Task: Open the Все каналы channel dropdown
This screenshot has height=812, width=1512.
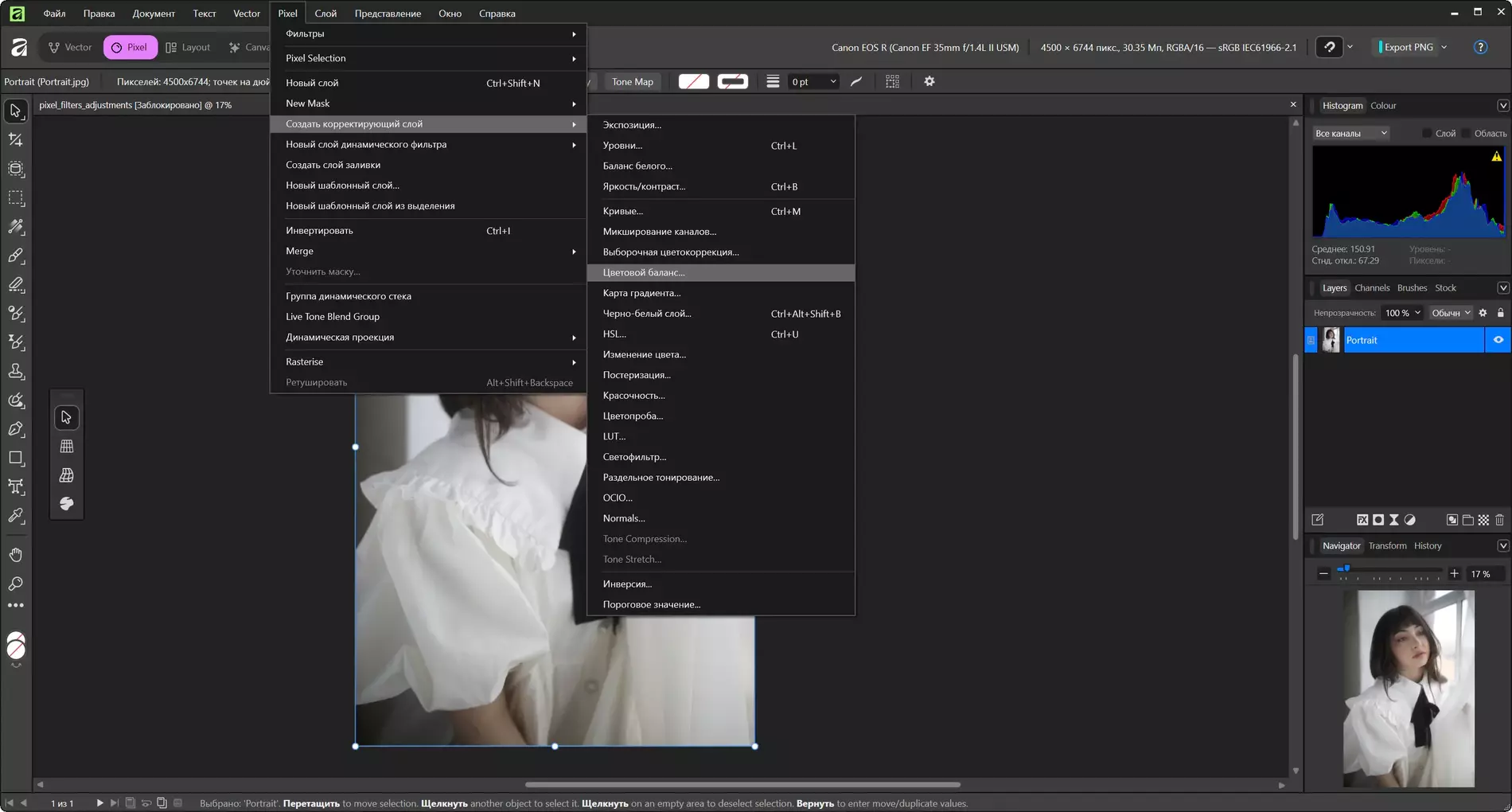Action: pyautogui.click(x=1350, y=134)
